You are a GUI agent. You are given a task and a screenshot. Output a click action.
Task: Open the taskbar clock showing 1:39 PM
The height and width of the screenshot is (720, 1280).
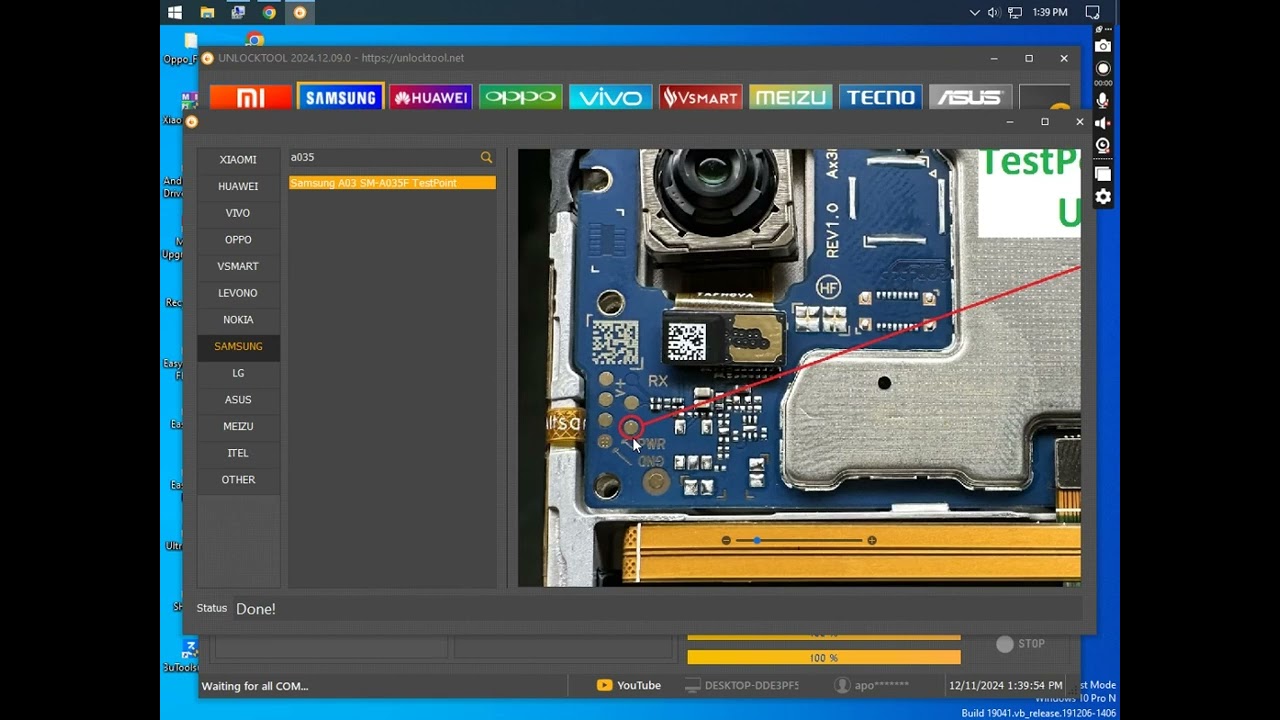[x=1050, y=12]
